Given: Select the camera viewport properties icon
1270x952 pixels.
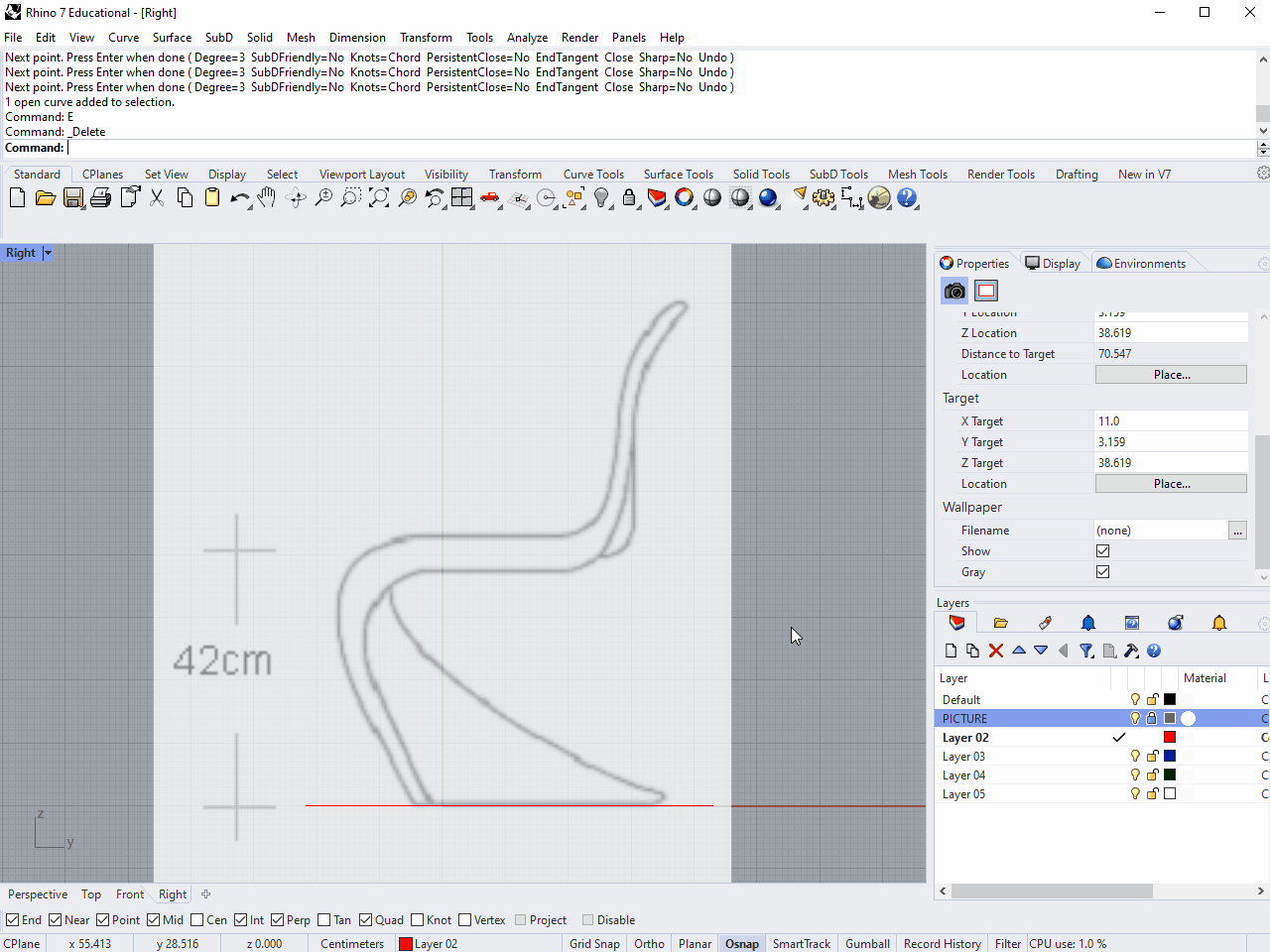Looking at the screenshot, I should pos(954,291).
